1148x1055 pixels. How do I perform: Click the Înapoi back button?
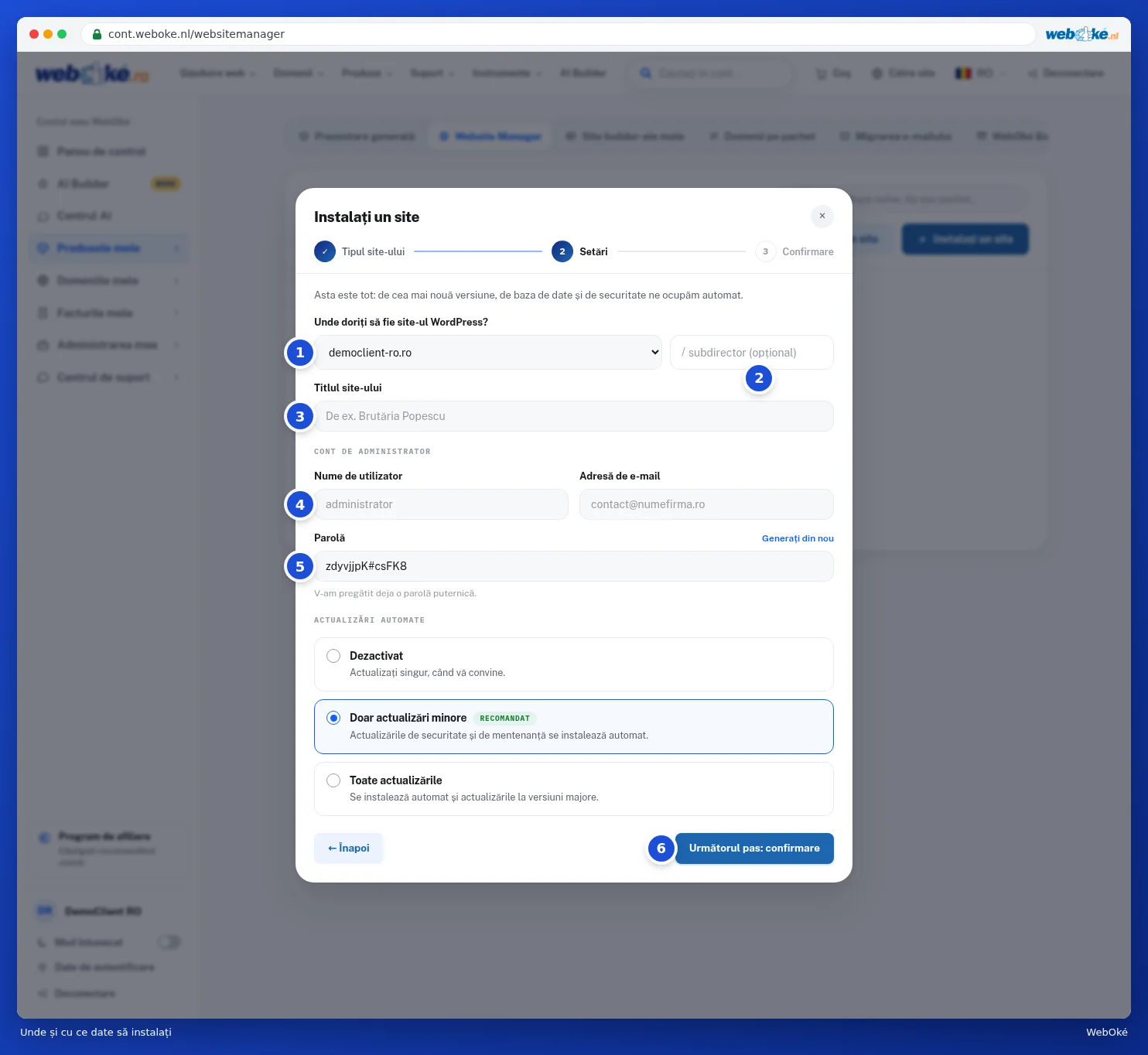[349, 848]
